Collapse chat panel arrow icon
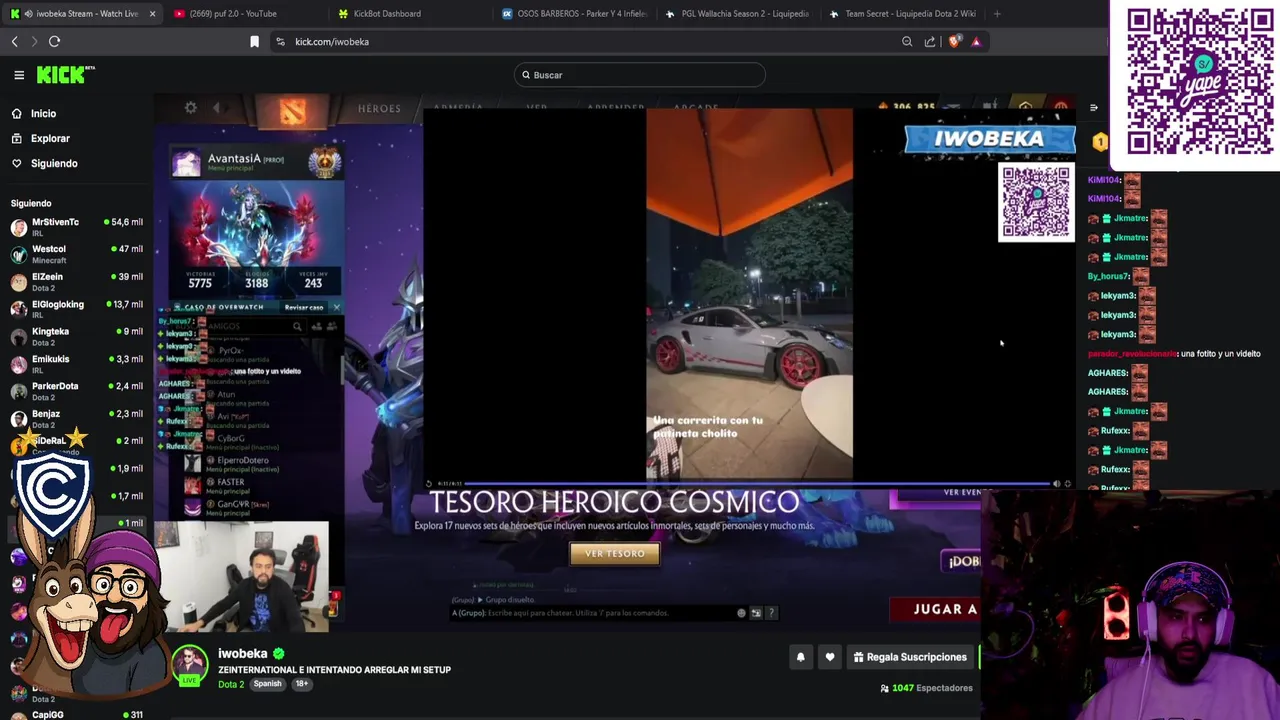Screen dimensions: 1280x720 pos(1093,108)
